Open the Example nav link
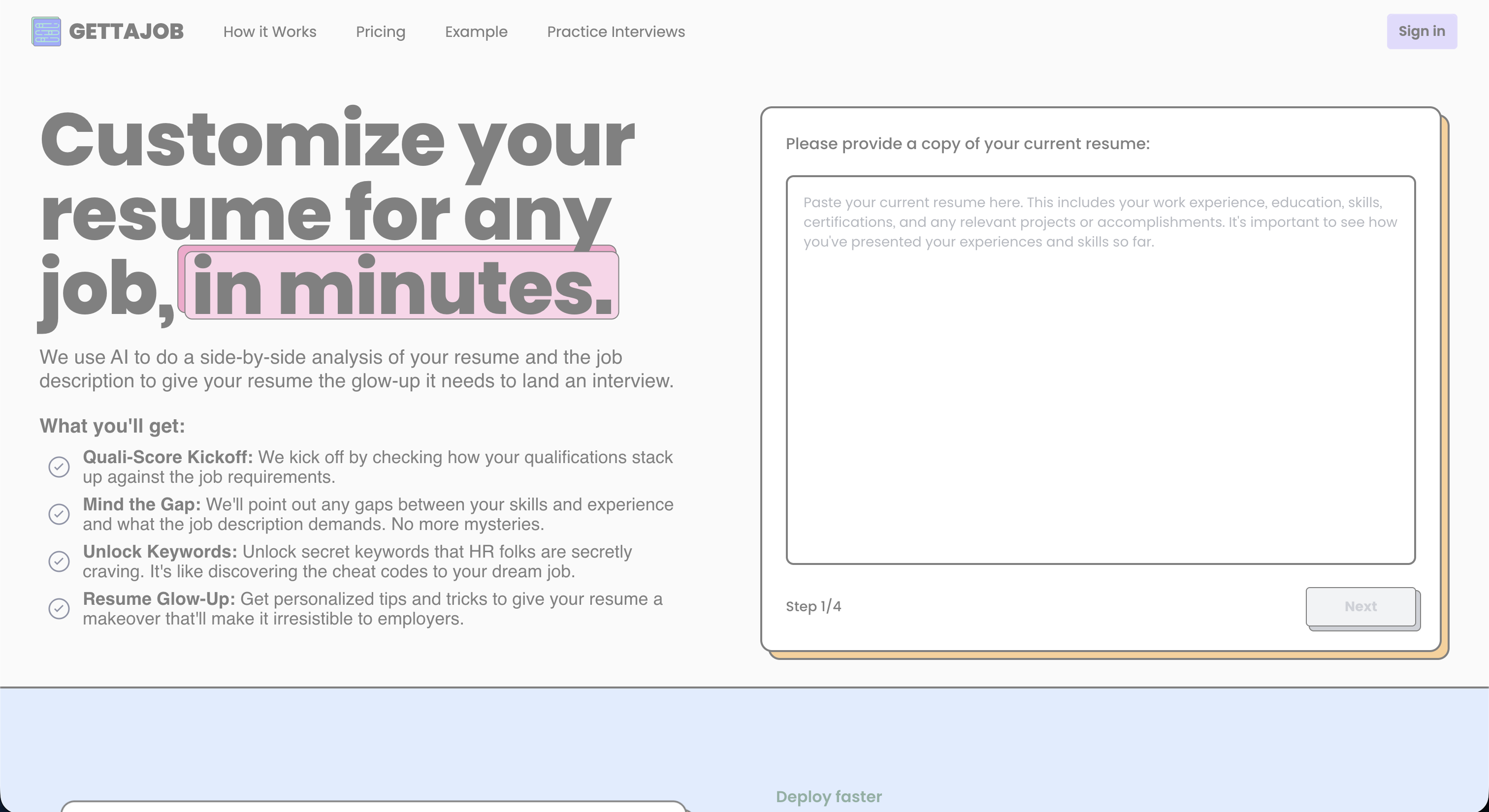This screenshot has height=812, width=1489. (476, 32)
